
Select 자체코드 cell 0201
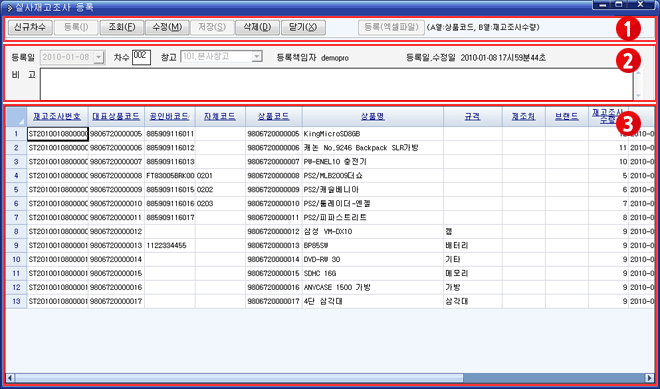[x=220, y=176]
